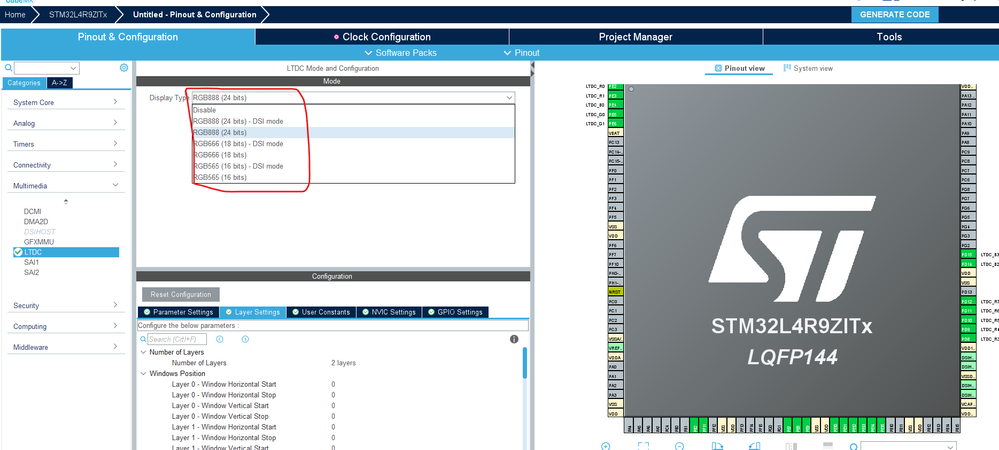Click the parameter Search (Ctrl+F) field
The image size is (999, 450).
point(178,339)
